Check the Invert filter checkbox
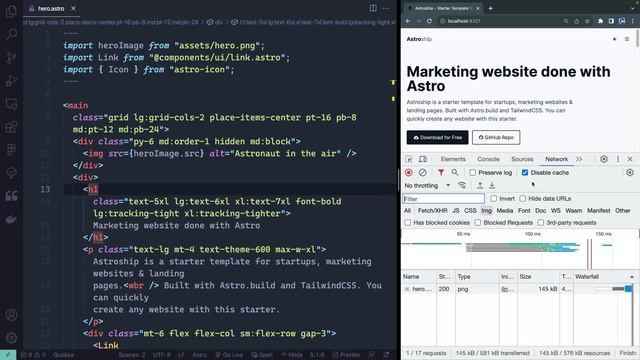 click(493, 198)
